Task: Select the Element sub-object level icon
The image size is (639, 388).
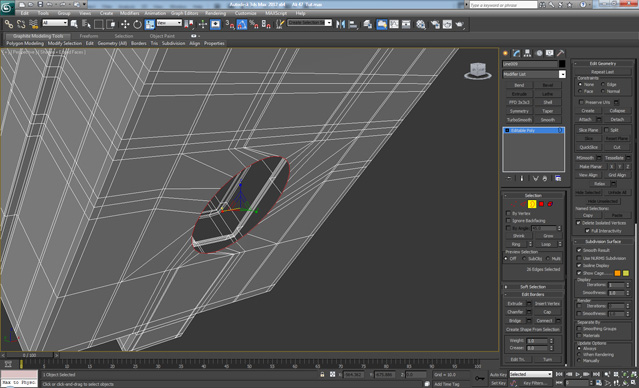Action: click(x=550, y=204)
